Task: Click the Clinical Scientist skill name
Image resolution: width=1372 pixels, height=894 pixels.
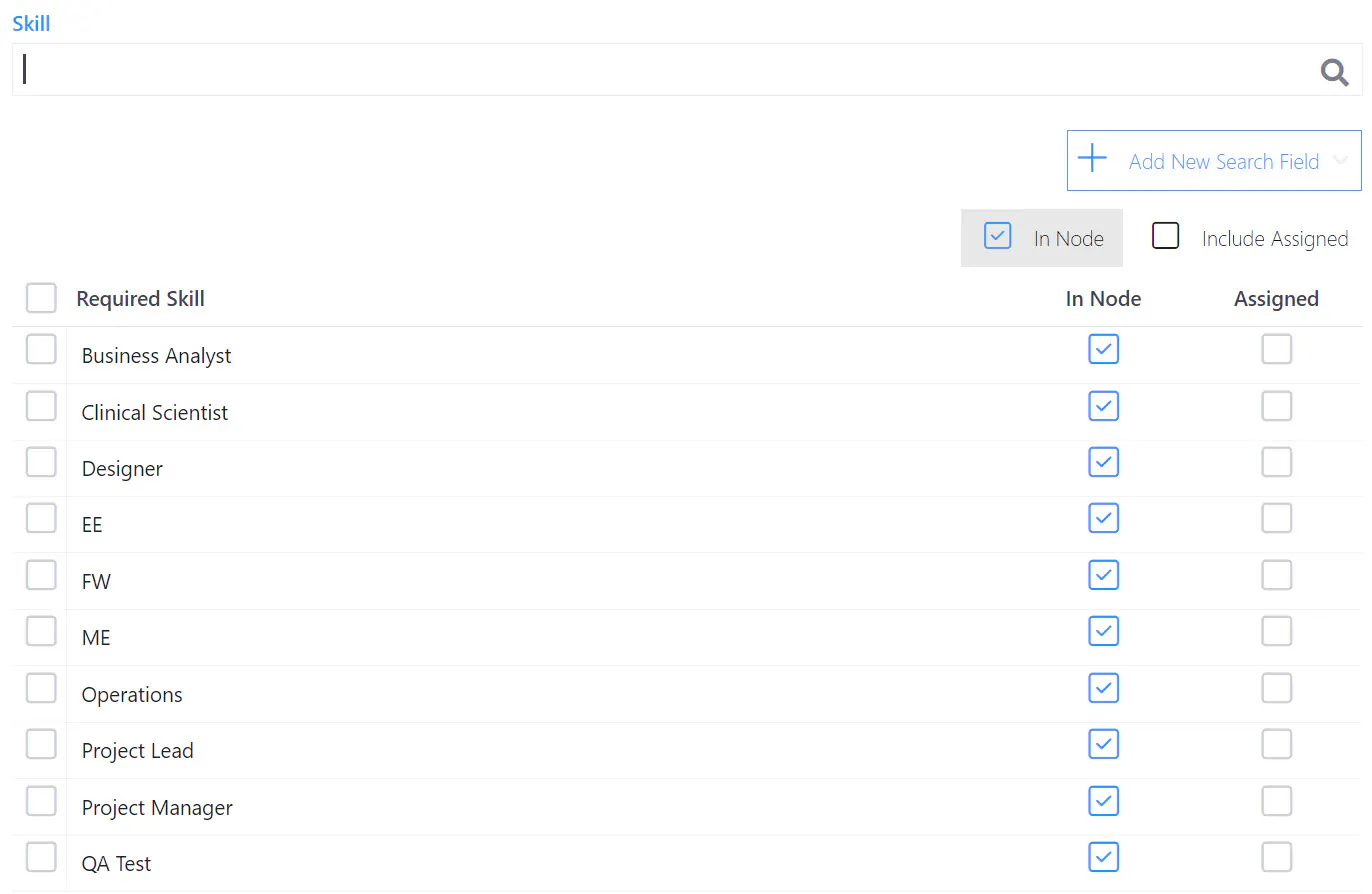Action: coord(155,412)
